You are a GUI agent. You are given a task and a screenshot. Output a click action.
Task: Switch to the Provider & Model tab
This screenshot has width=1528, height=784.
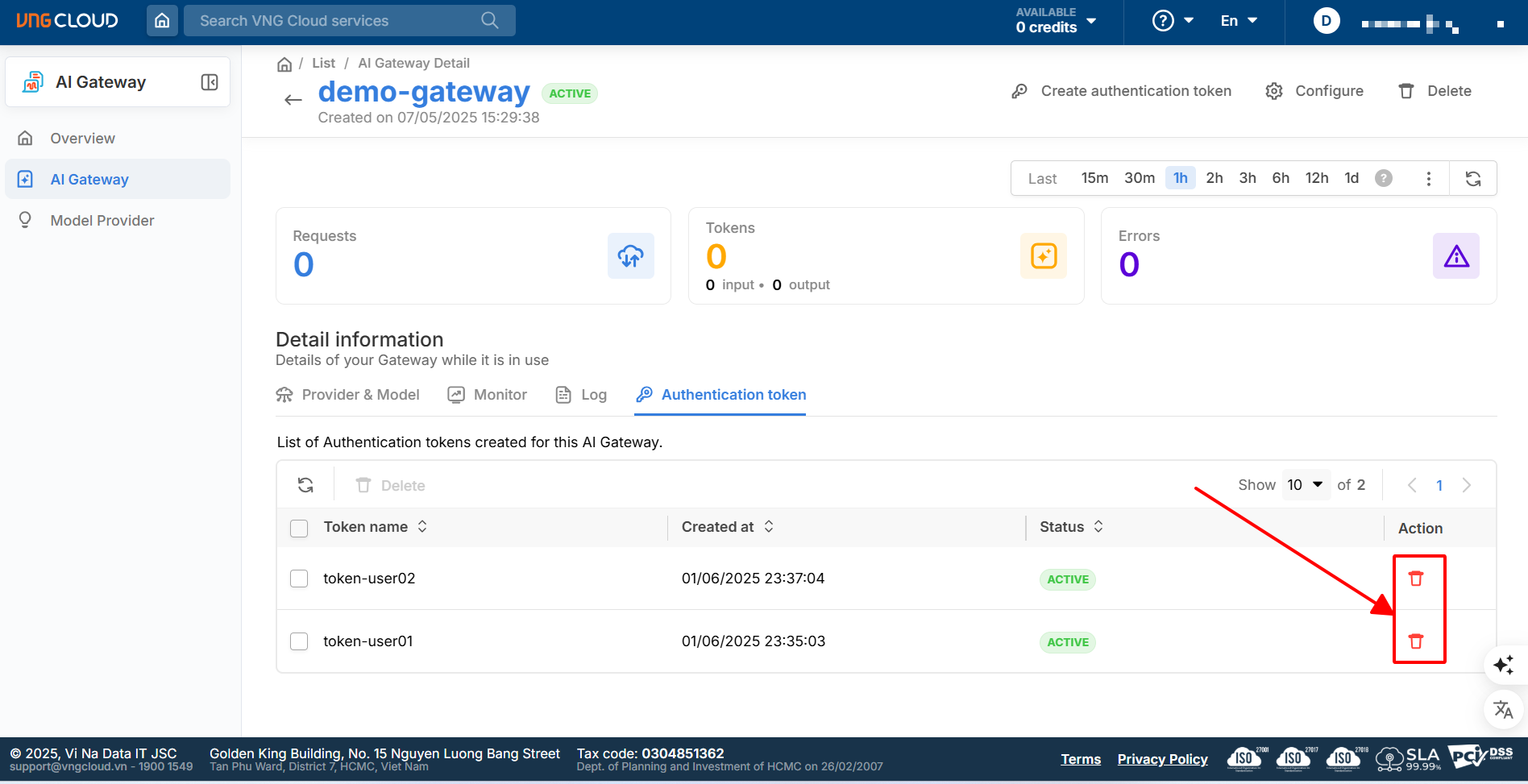(348, 395)
